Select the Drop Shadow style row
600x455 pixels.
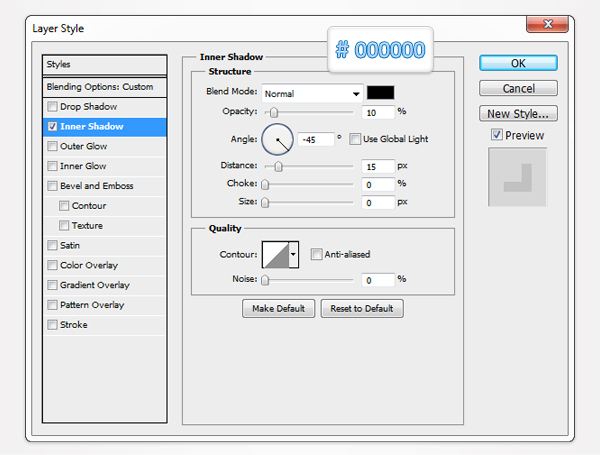point(104,107)
